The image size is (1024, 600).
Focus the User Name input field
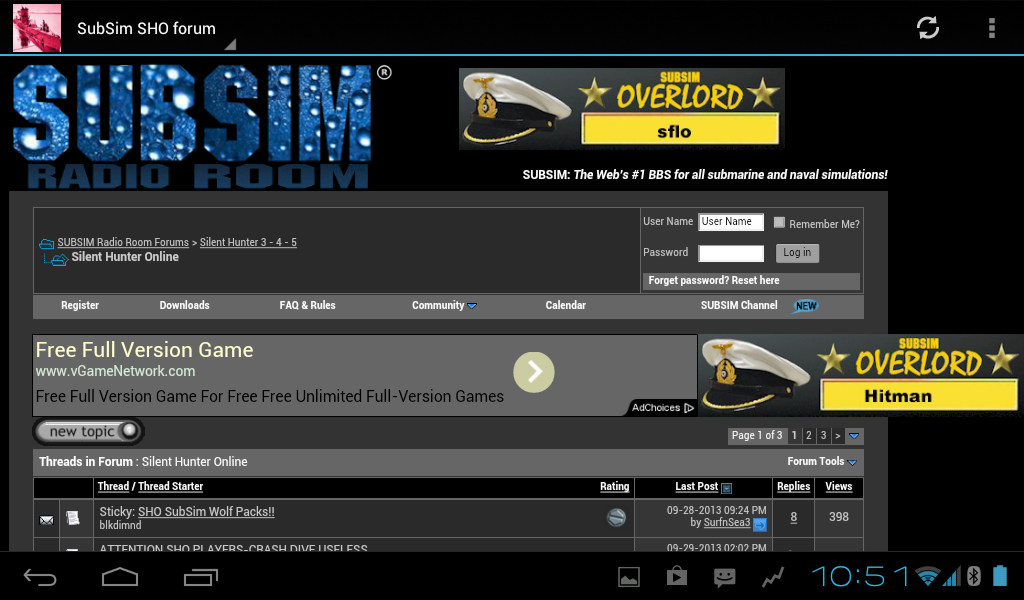pyautogui.click(x=731, y=222)
